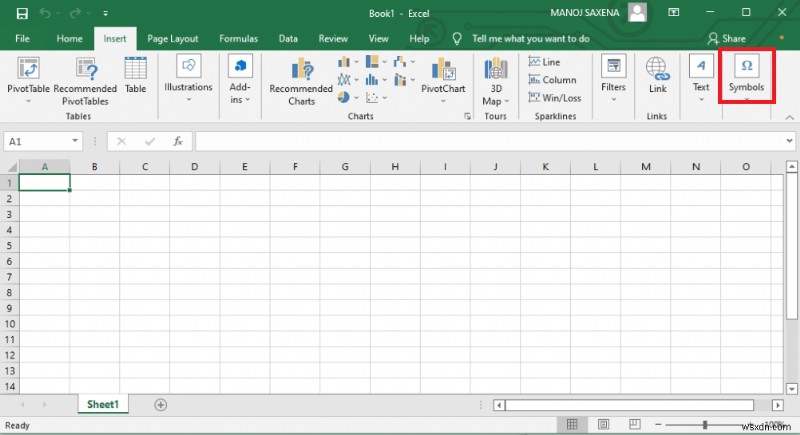Open Charts dialog launcher

pos(467,116)
